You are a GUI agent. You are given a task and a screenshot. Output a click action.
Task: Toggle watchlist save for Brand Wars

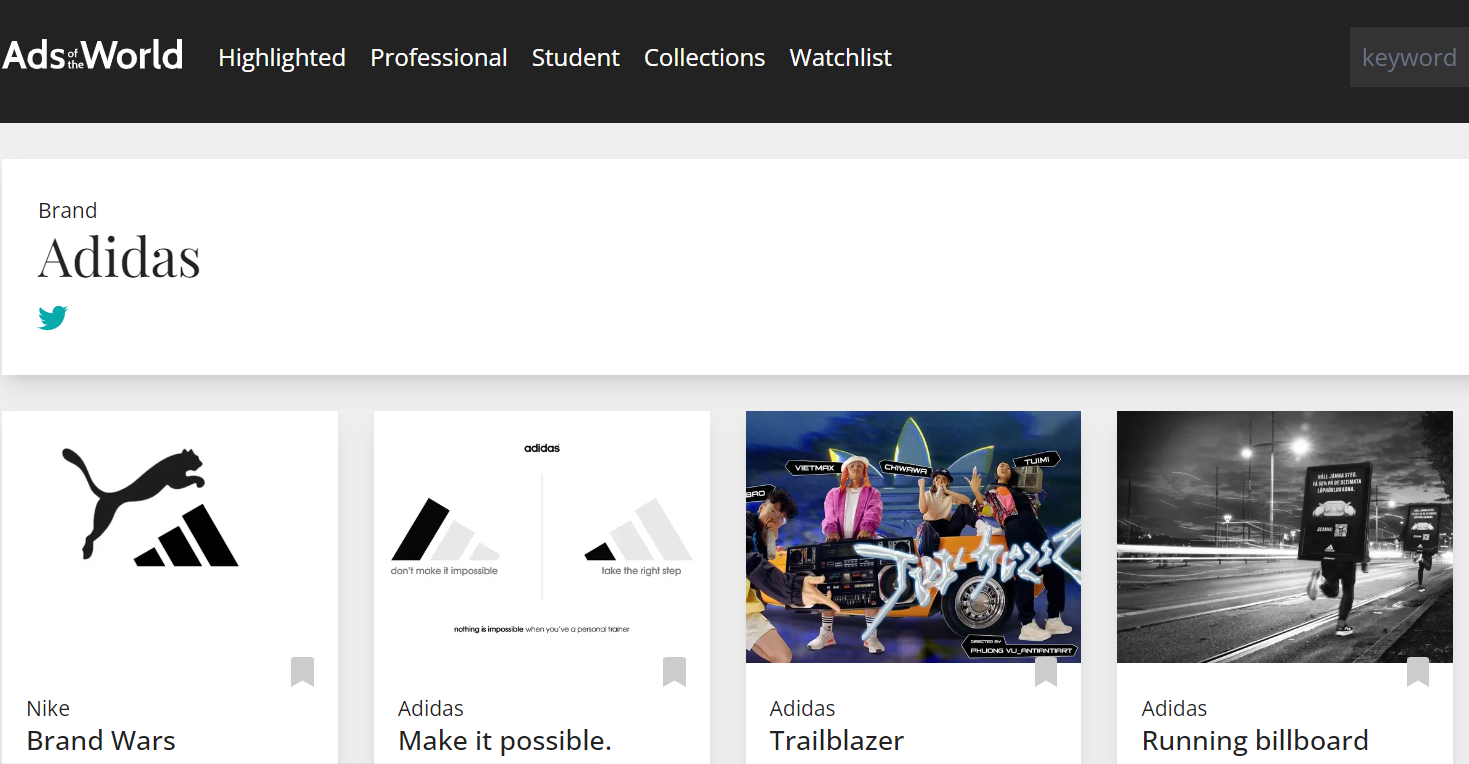302,673
